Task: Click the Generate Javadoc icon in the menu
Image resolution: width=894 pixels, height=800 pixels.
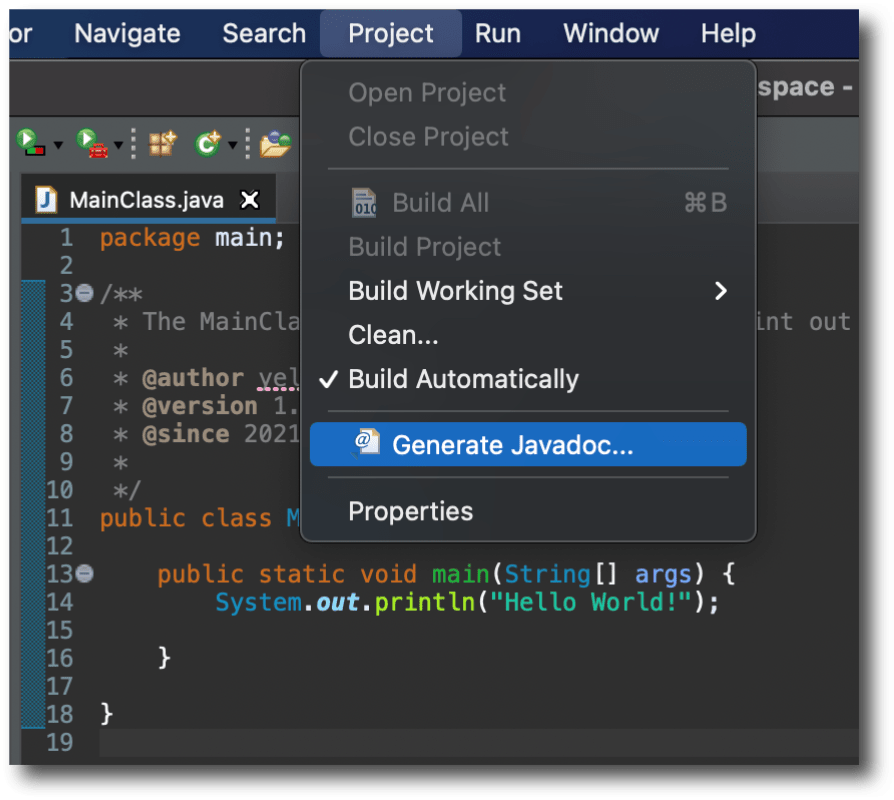Action: coord(366,445)
